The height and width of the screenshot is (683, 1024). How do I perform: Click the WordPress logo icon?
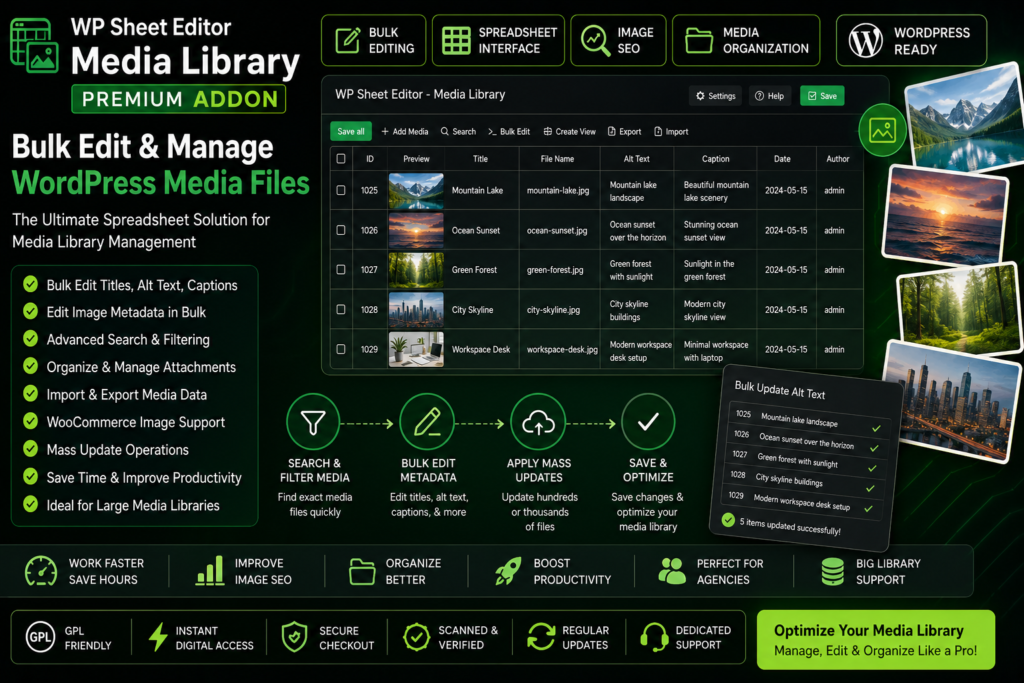click(865, 40)
